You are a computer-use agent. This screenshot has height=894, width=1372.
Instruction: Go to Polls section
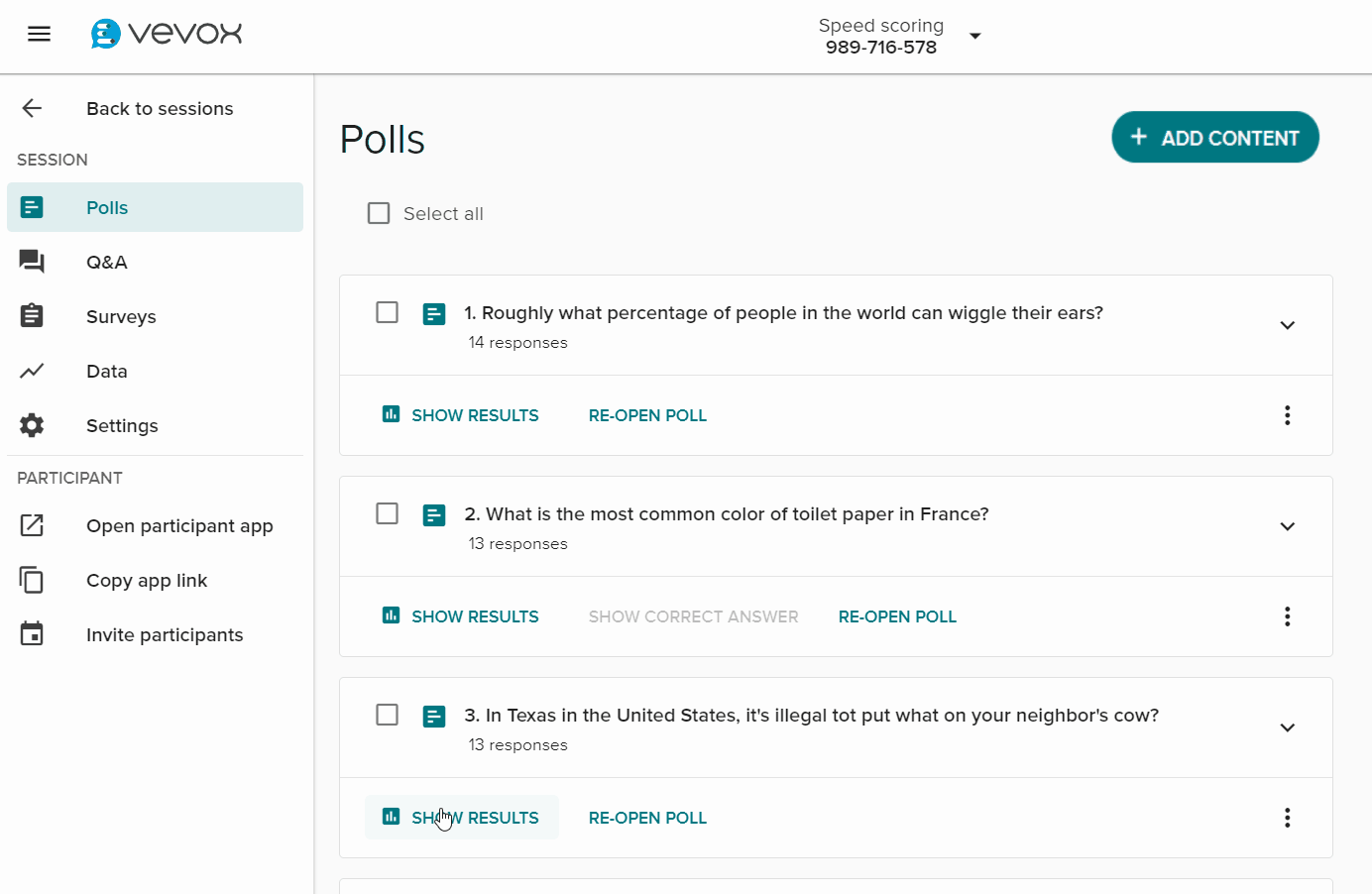[x=156, y=207]
